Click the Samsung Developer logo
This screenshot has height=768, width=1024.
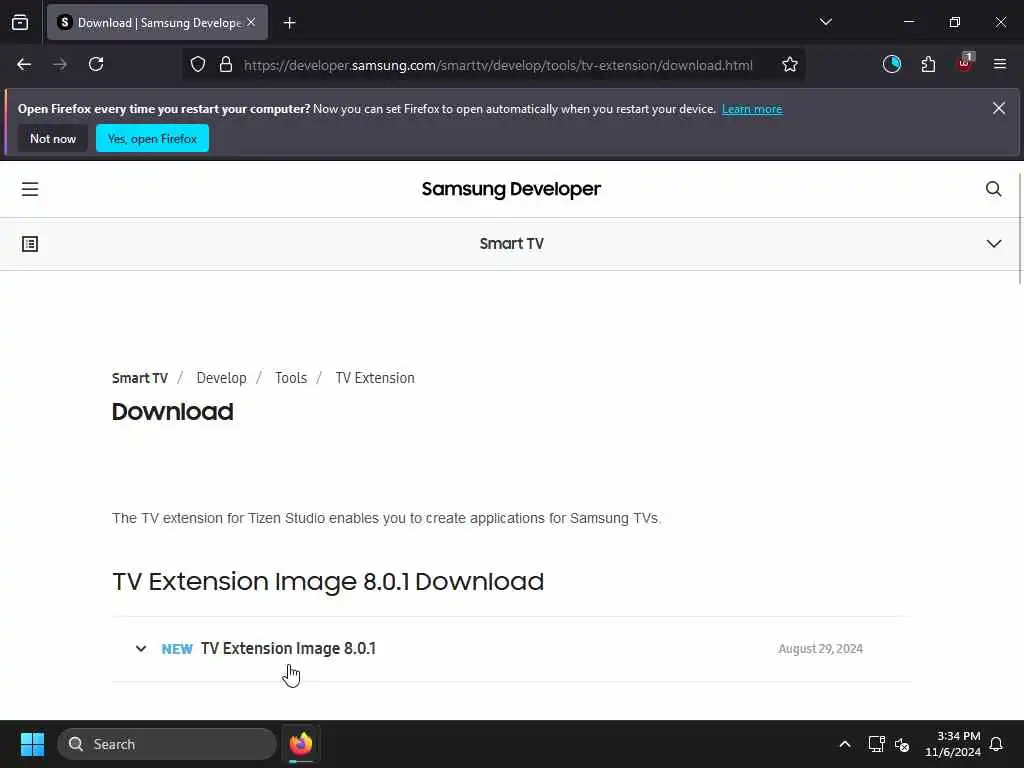coord(511,189)
